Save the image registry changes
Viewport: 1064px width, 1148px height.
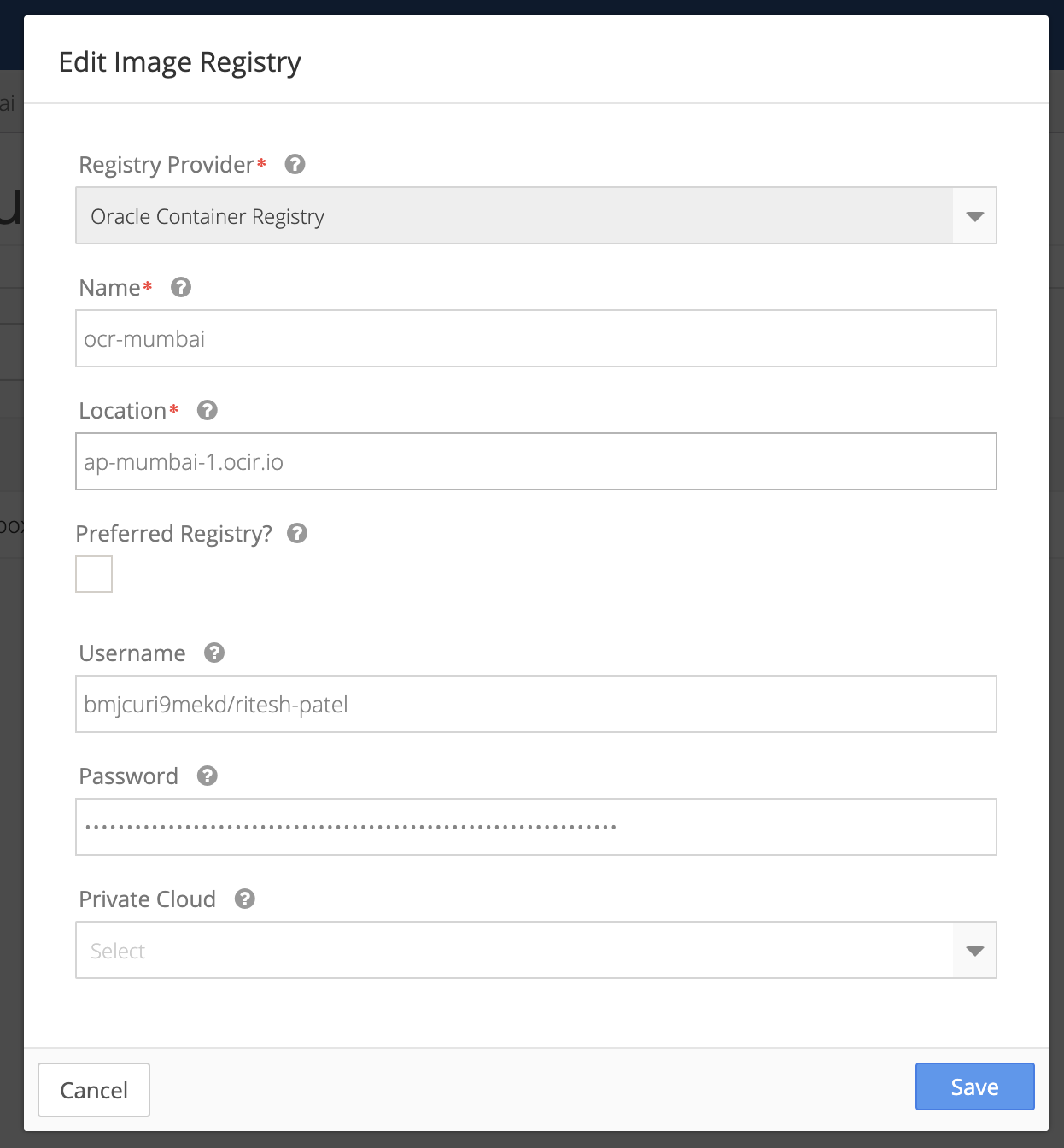pos(974,1086)
